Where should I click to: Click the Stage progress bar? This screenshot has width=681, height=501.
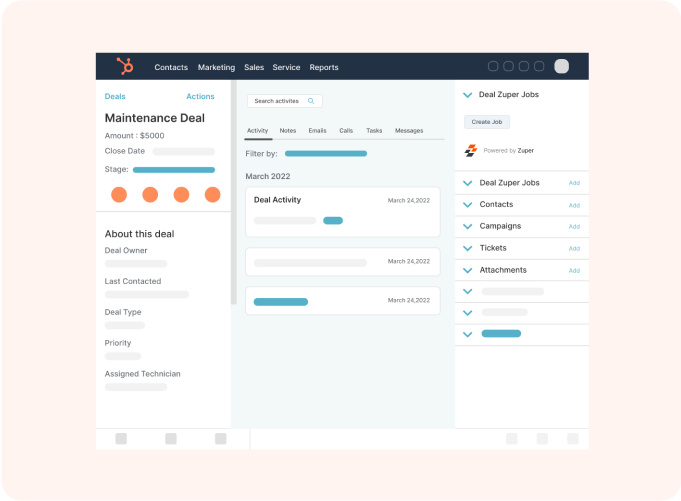tap(174, 170)
